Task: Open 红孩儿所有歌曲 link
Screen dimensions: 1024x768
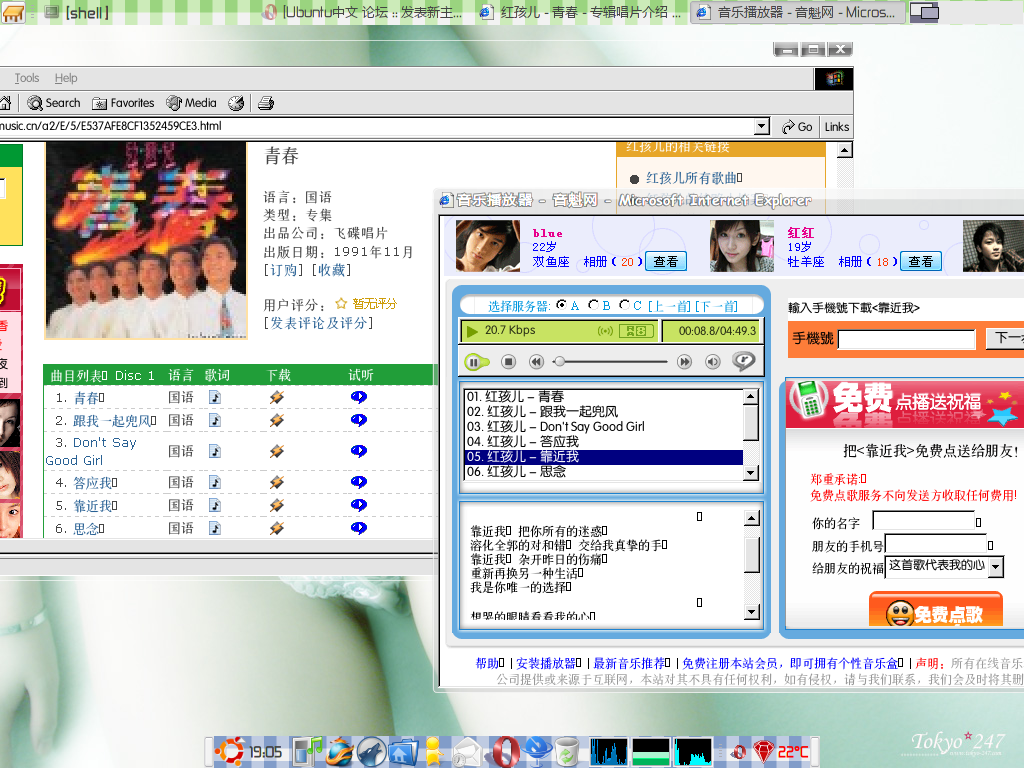Action: tap(692, 178)
